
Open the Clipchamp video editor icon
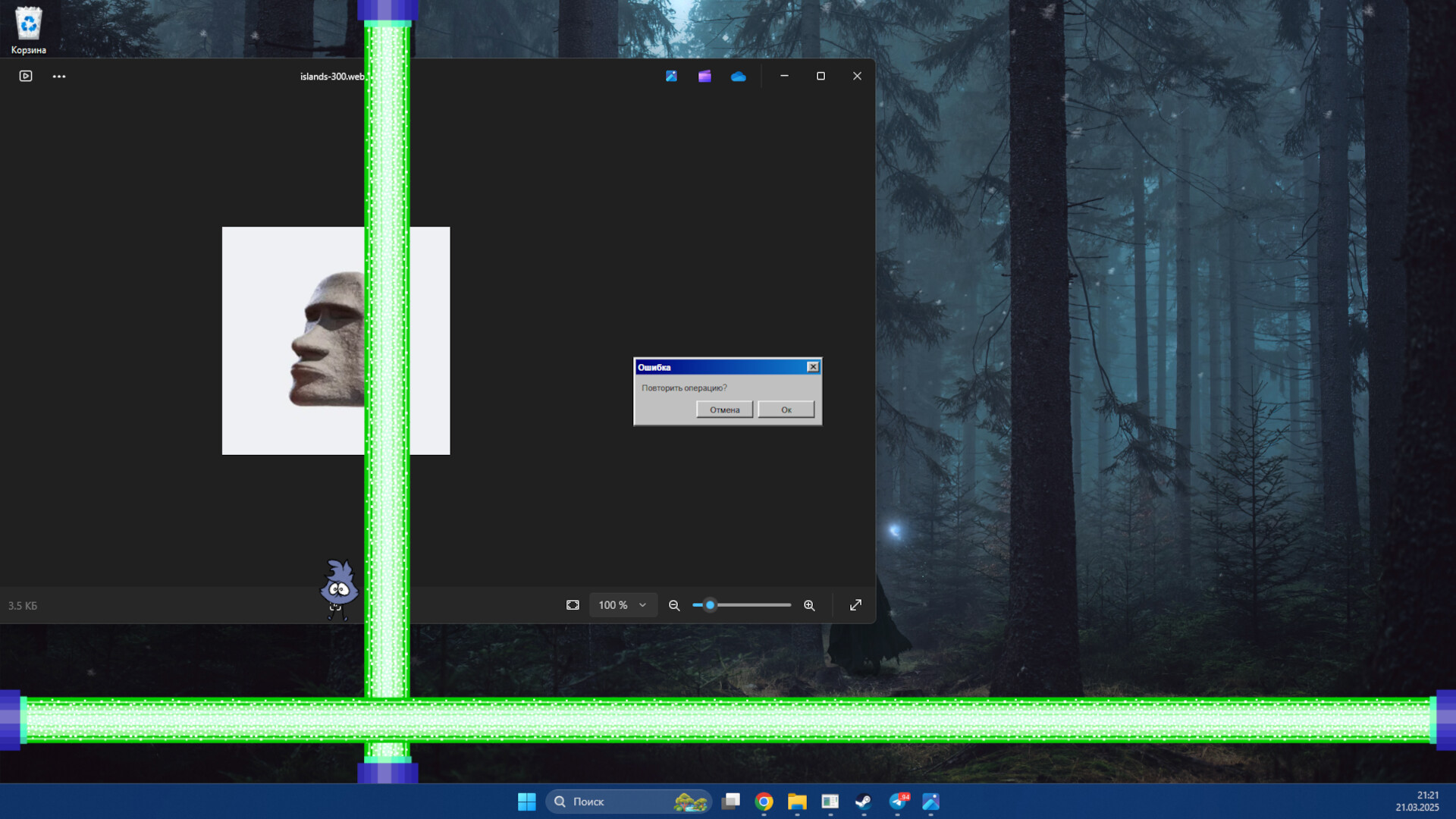tap(704, 76)
